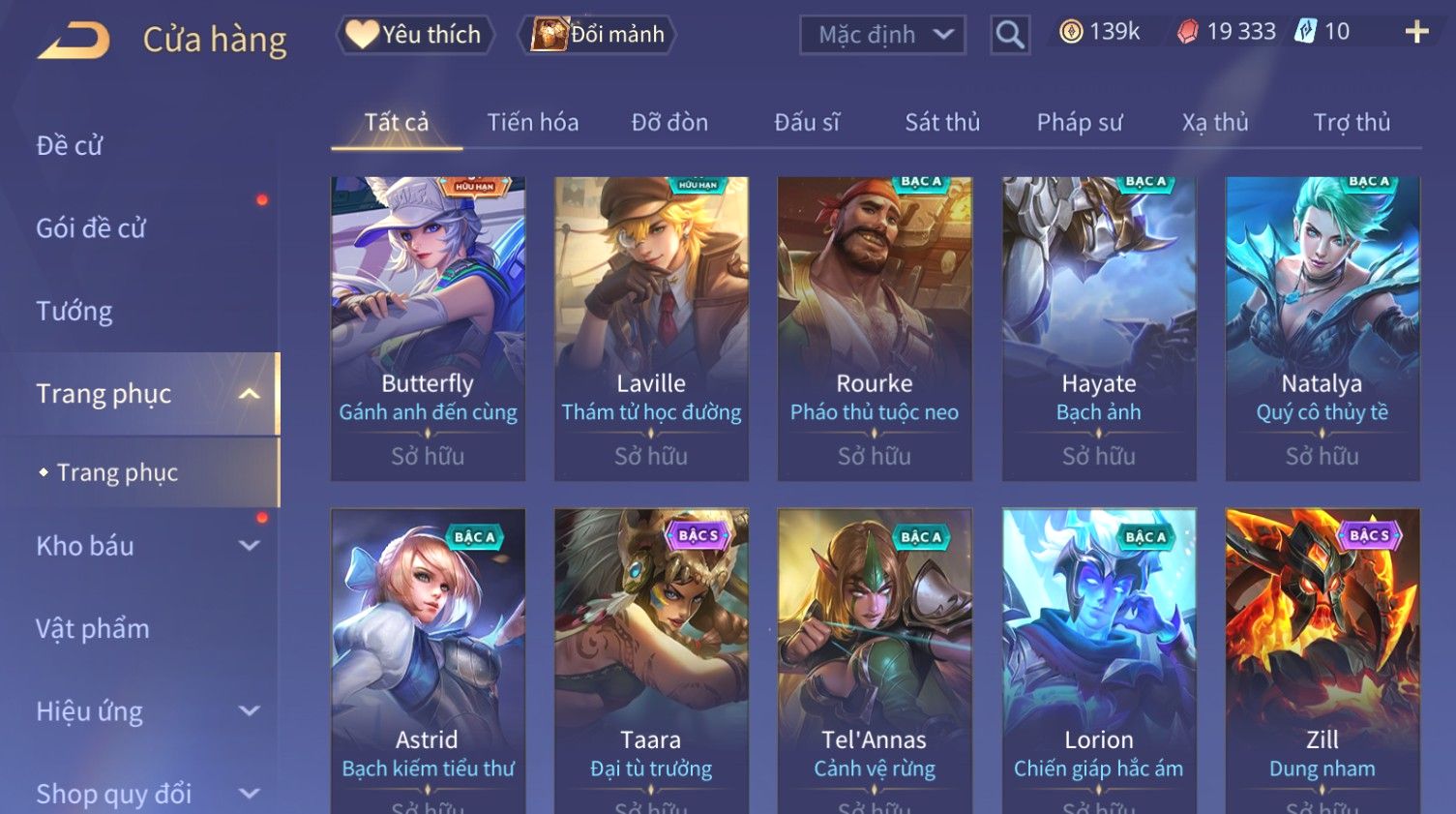Click the gold coin icon
Screen dimensions: 1456x814
(1070, 32)
